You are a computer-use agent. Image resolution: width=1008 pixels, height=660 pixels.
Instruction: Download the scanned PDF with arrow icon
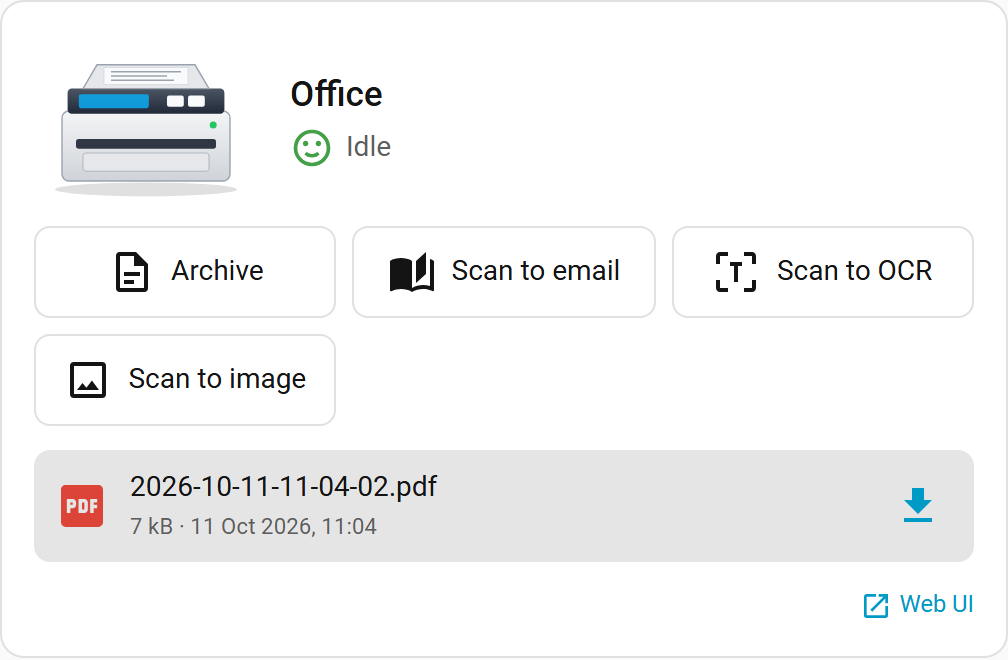(x=917, y=505)
